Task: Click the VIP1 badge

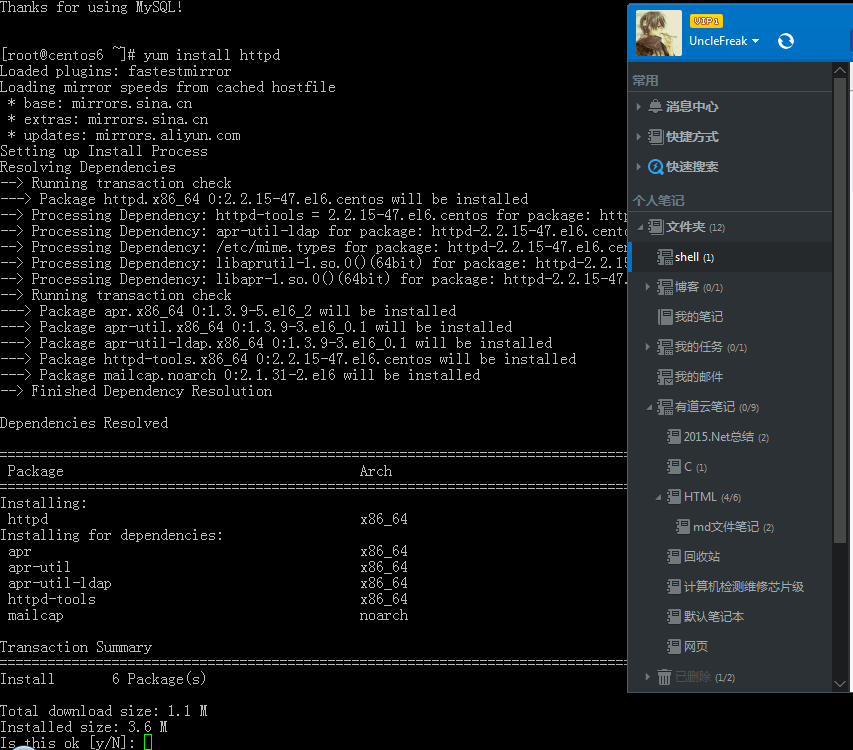Action: 707,21
